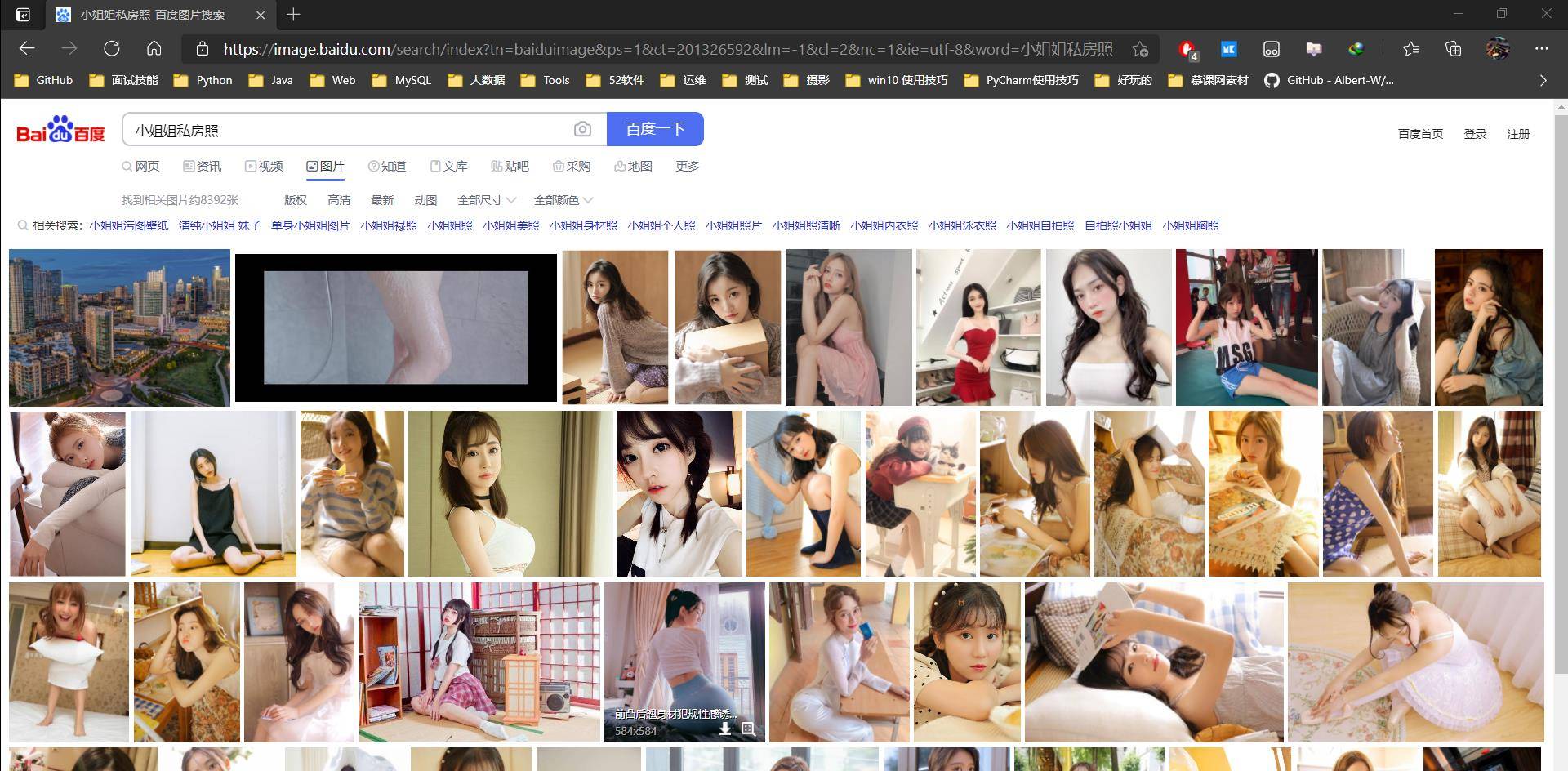Click the Baidu logo
Viewport: 1568px width, 771px height.
[x=61, y=129]
